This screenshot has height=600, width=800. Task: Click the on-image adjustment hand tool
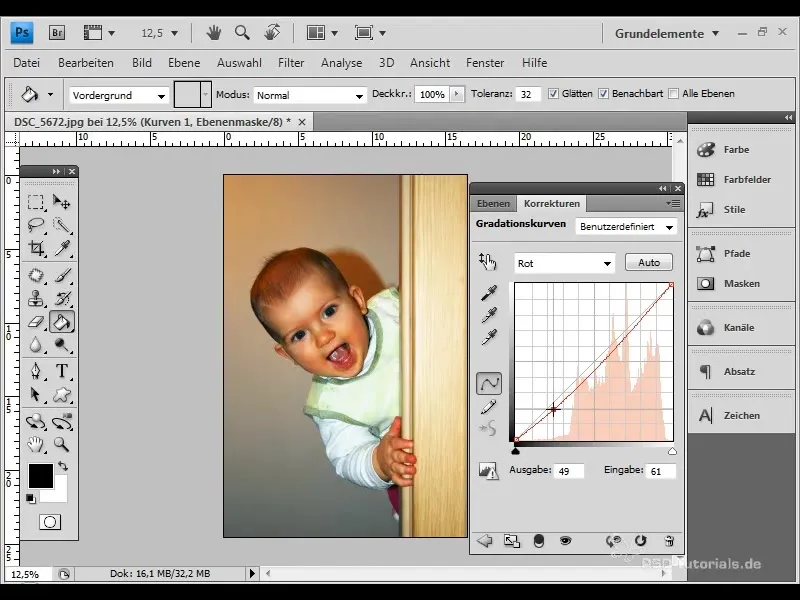[488, 262]
